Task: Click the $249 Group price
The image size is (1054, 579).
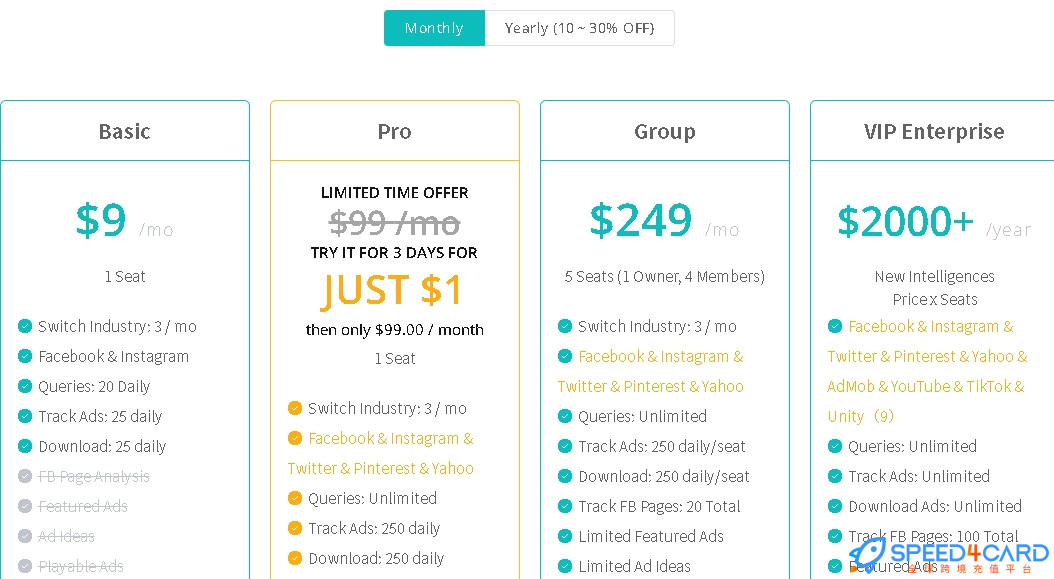Action: coord(641,220)
